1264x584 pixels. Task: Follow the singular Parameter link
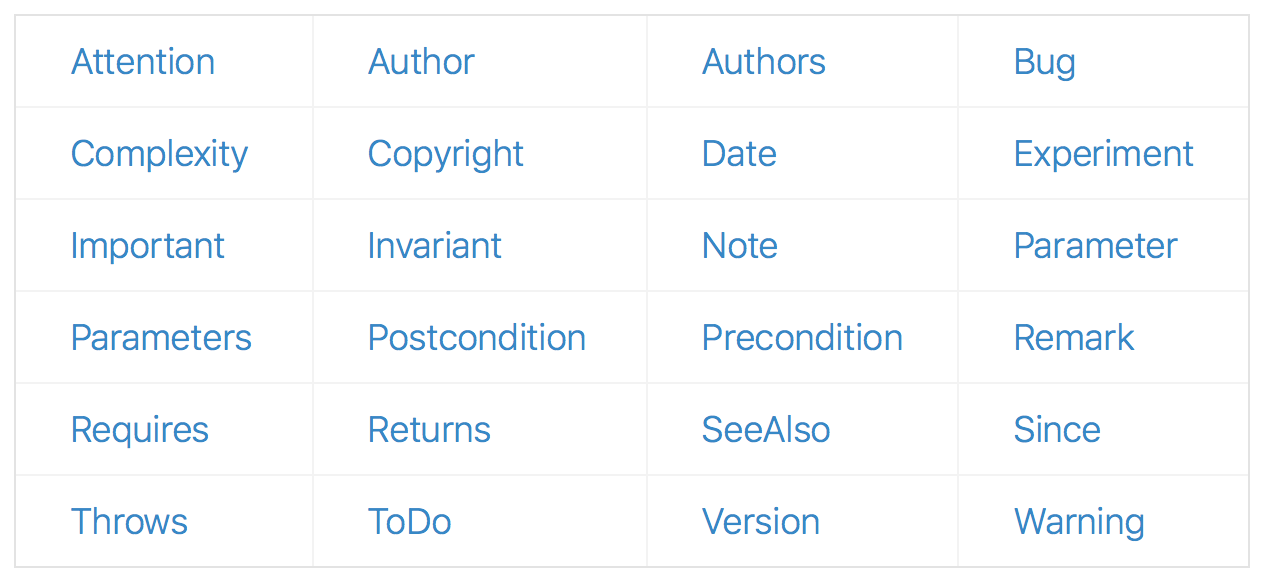click(1095, 246)
